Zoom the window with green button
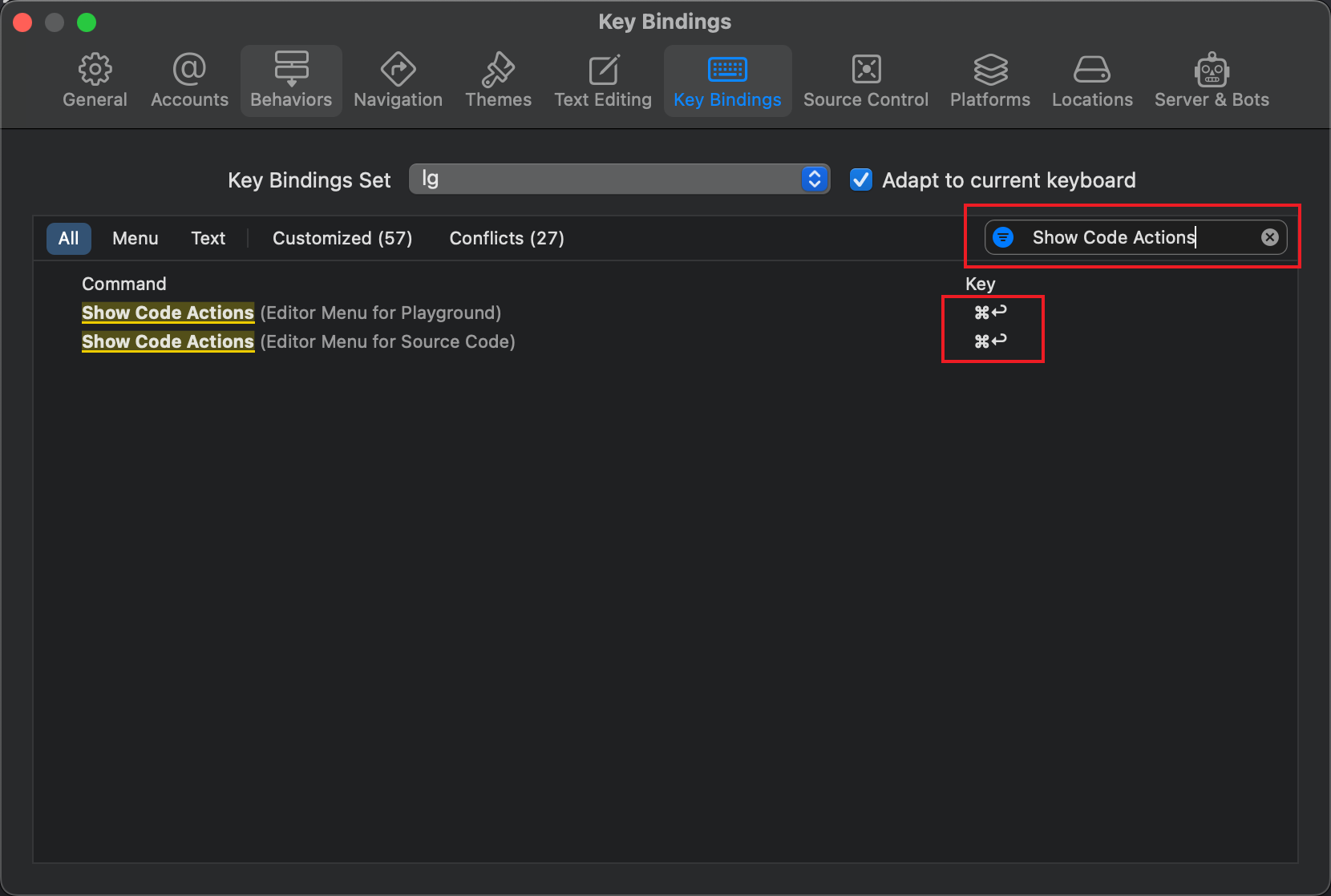Screen dimensions: 1331x896 (x=87, y=22)
